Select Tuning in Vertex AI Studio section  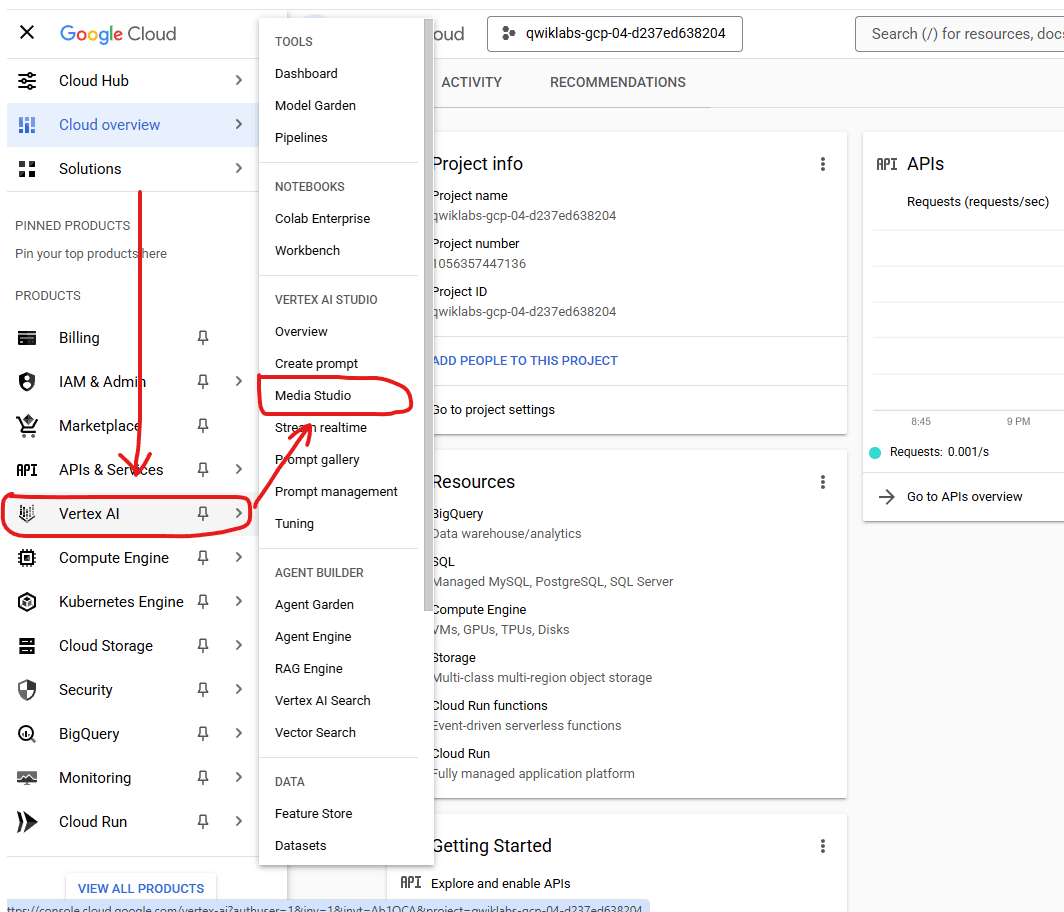pos(294,524)
